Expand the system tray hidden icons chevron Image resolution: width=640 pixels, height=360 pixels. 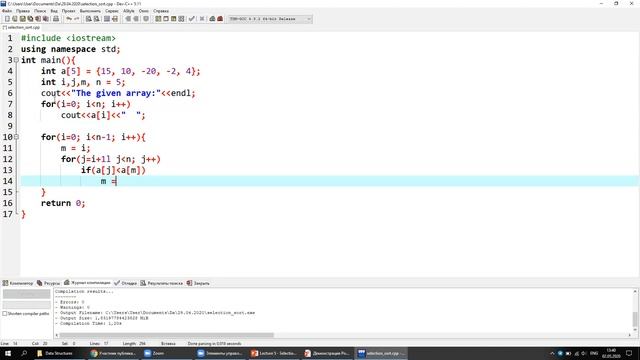point(552,353)
